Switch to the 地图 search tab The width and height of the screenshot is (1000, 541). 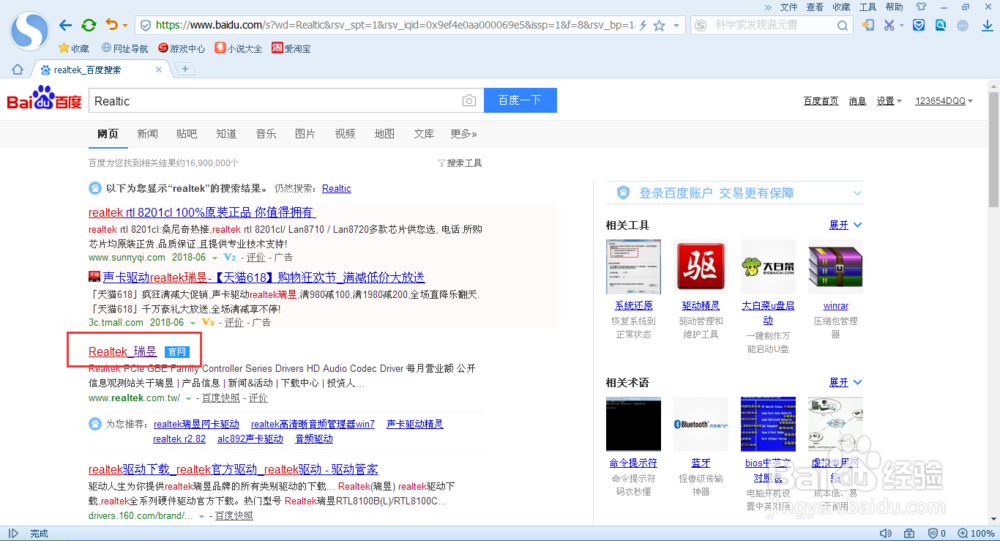[x=384, y=134]
